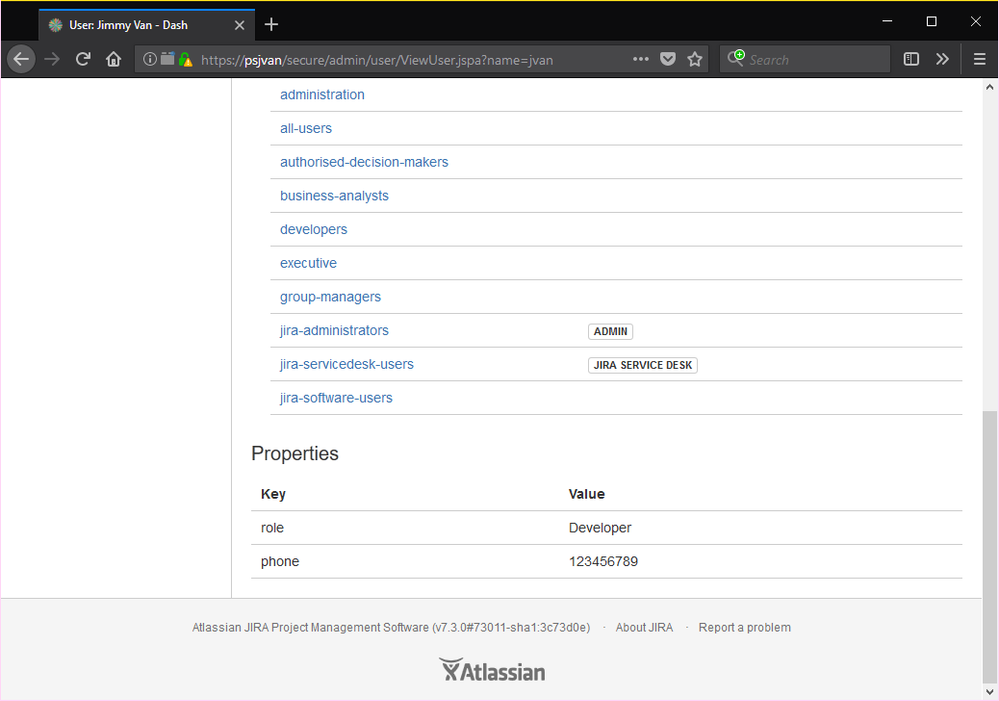This screenshot has height=701, width=999.
Task: Open the jira-administrators group link
Action: coord(334,331)
